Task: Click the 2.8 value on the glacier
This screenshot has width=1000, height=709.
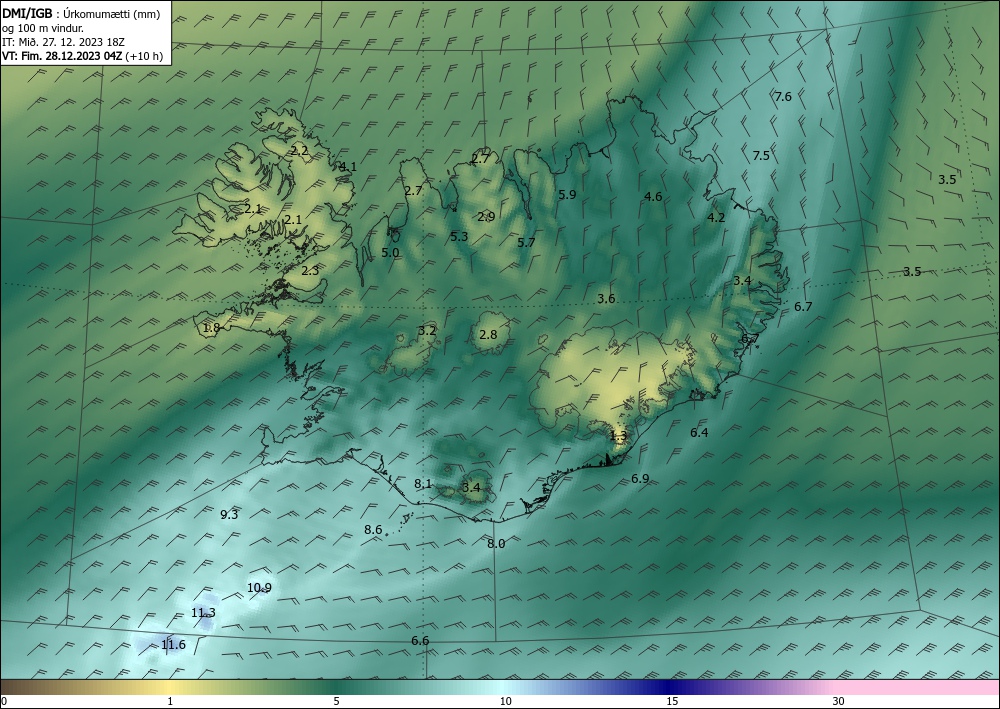Action: pos(488,334)
